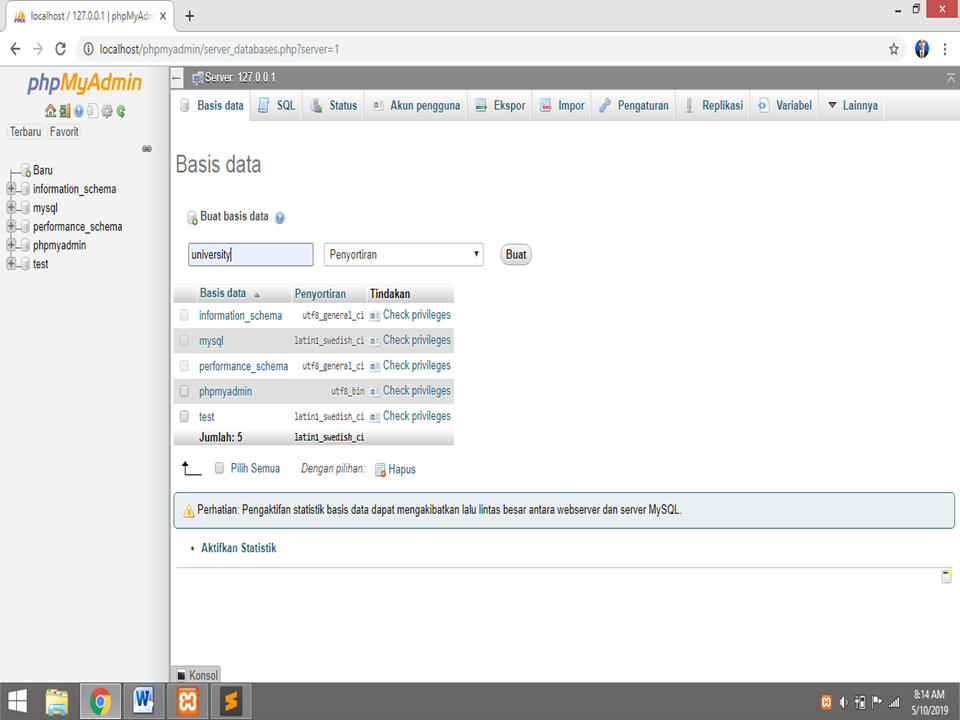960x720 pixels.
Task: Click the Buat button to create database
Action: [x=515, y=254]
